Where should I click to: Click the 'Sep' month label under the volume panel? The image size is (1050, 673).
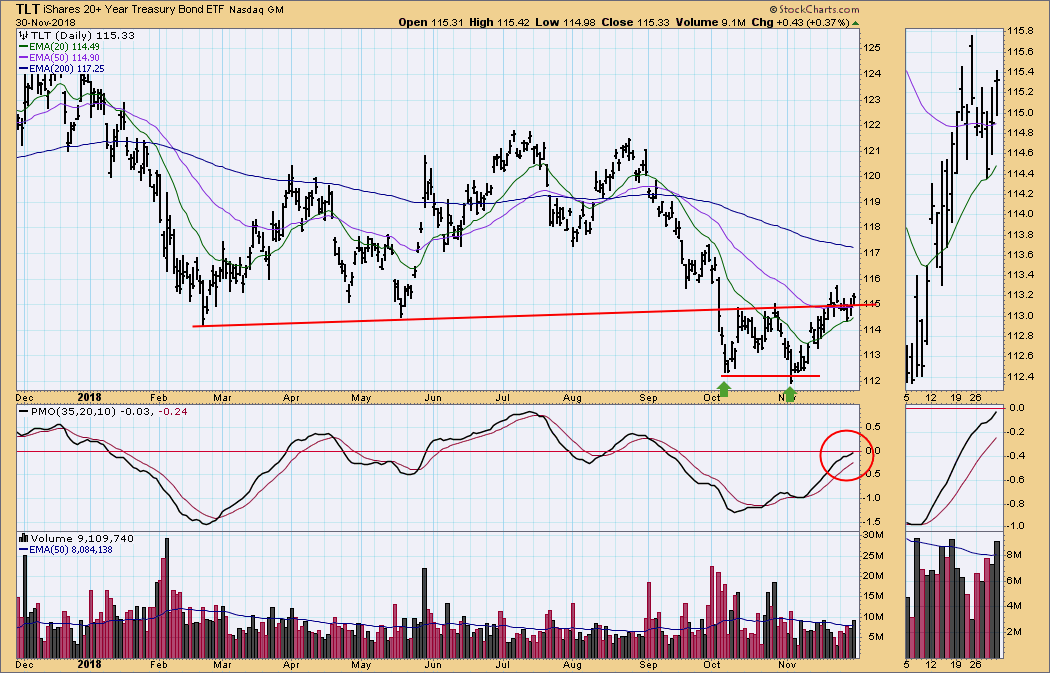click(648, 664)
